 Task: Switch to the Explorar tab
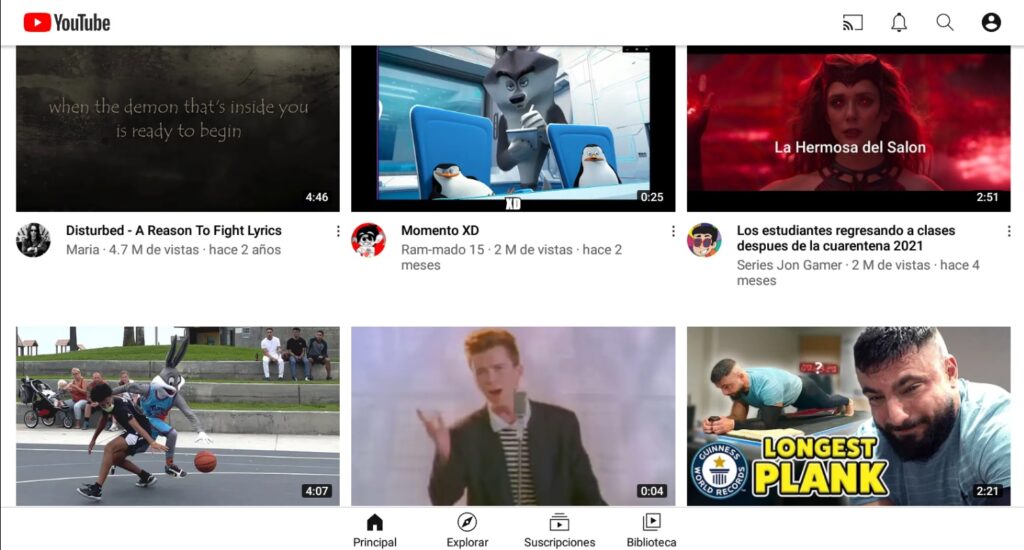(467, 530)
